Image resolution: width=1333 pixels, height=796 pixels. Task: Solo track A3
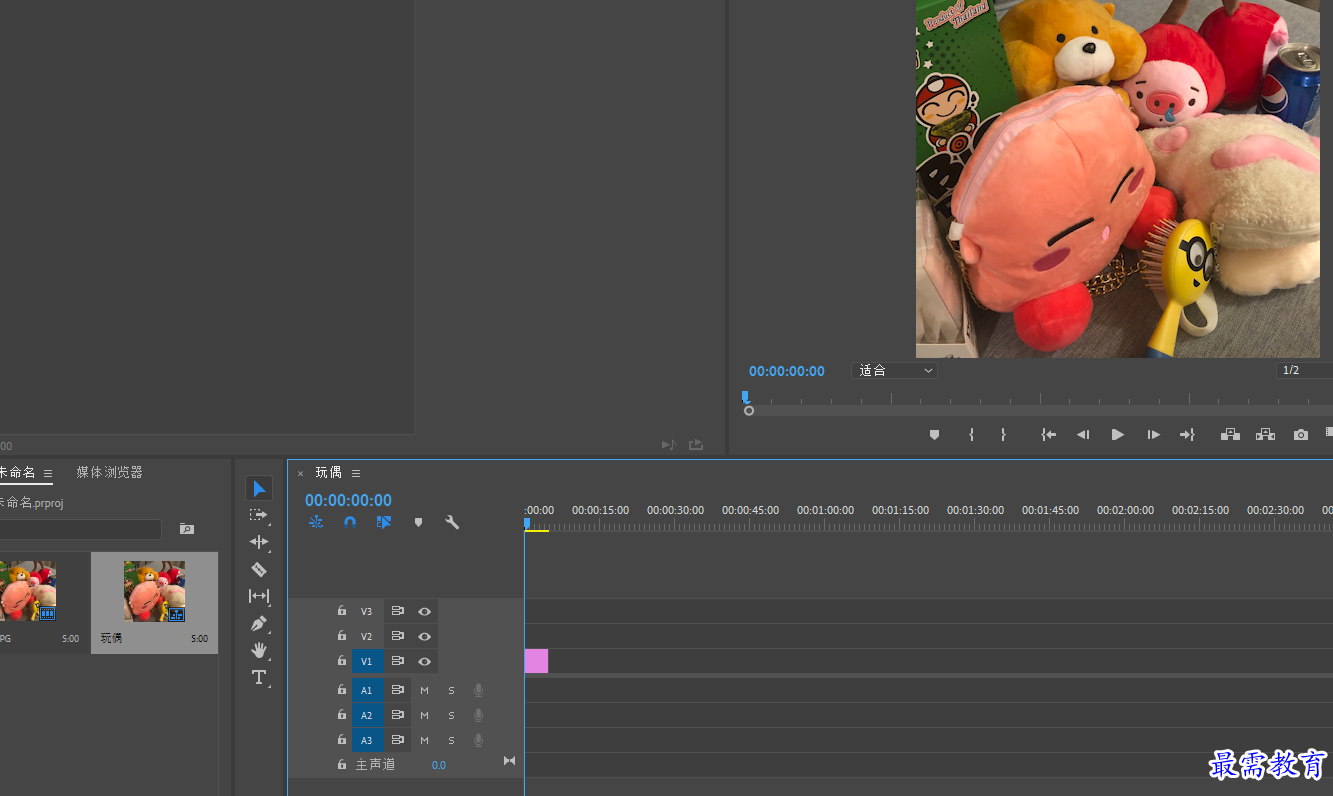pos(451,740)
